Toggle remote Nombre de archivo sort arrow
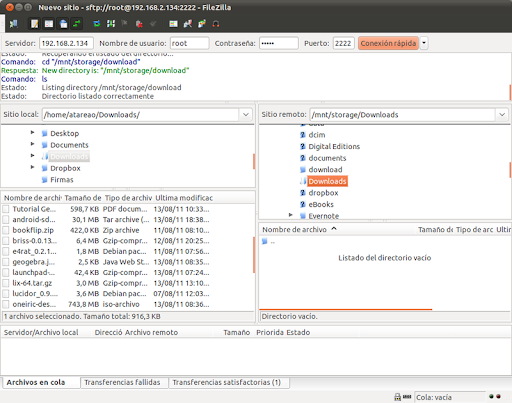This screenshot has height=403, width=512. [x=334, y=229]
